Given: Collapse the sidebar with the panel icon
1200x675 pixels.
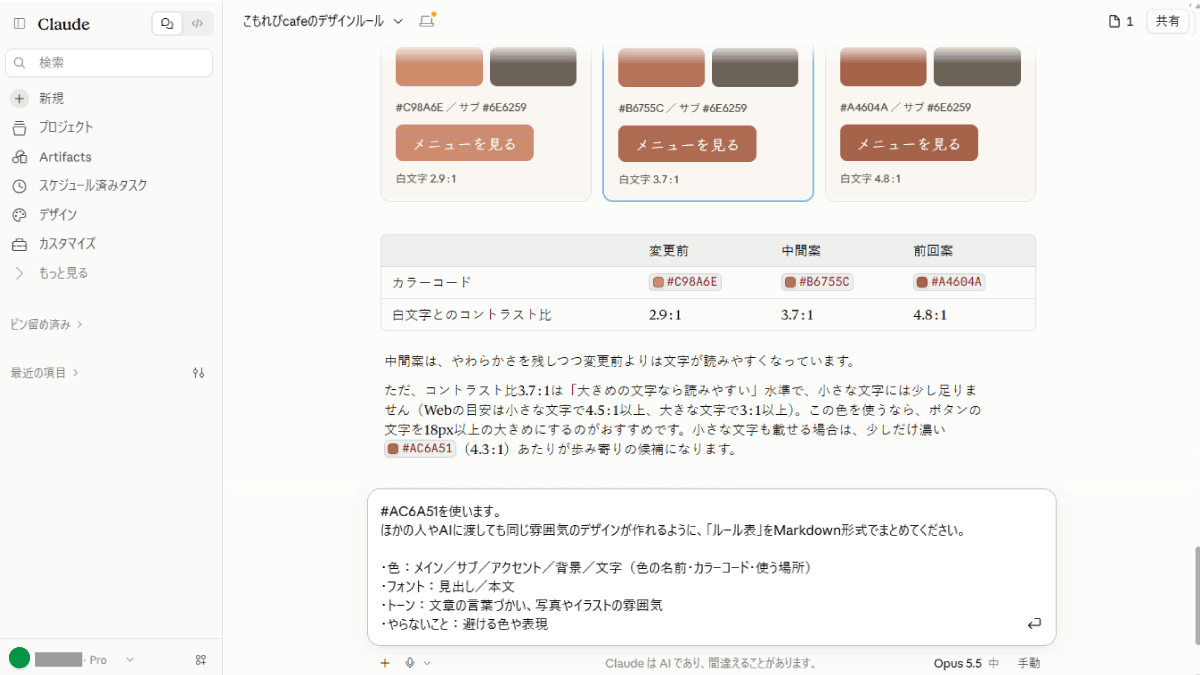Looking at the screenshot, I should [20, 24].
